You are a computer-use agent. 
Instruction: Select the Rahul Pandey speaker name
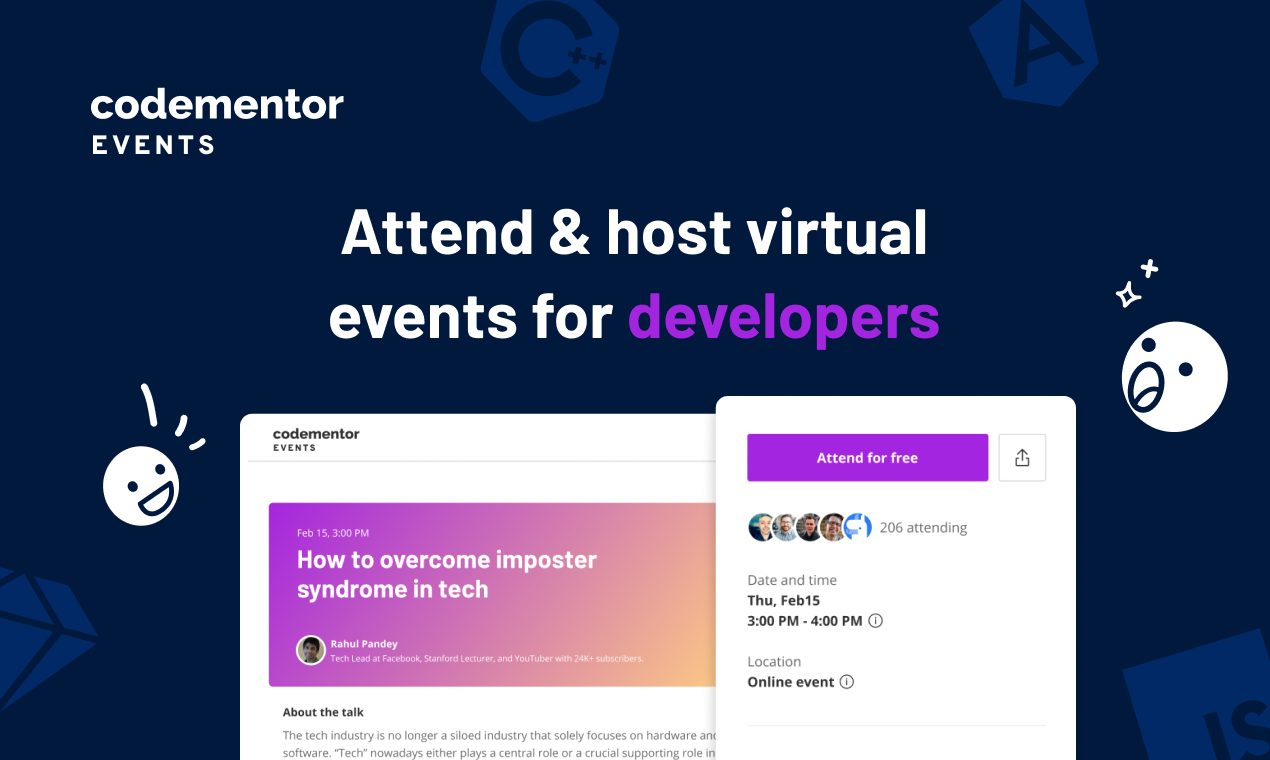[364, 644]
